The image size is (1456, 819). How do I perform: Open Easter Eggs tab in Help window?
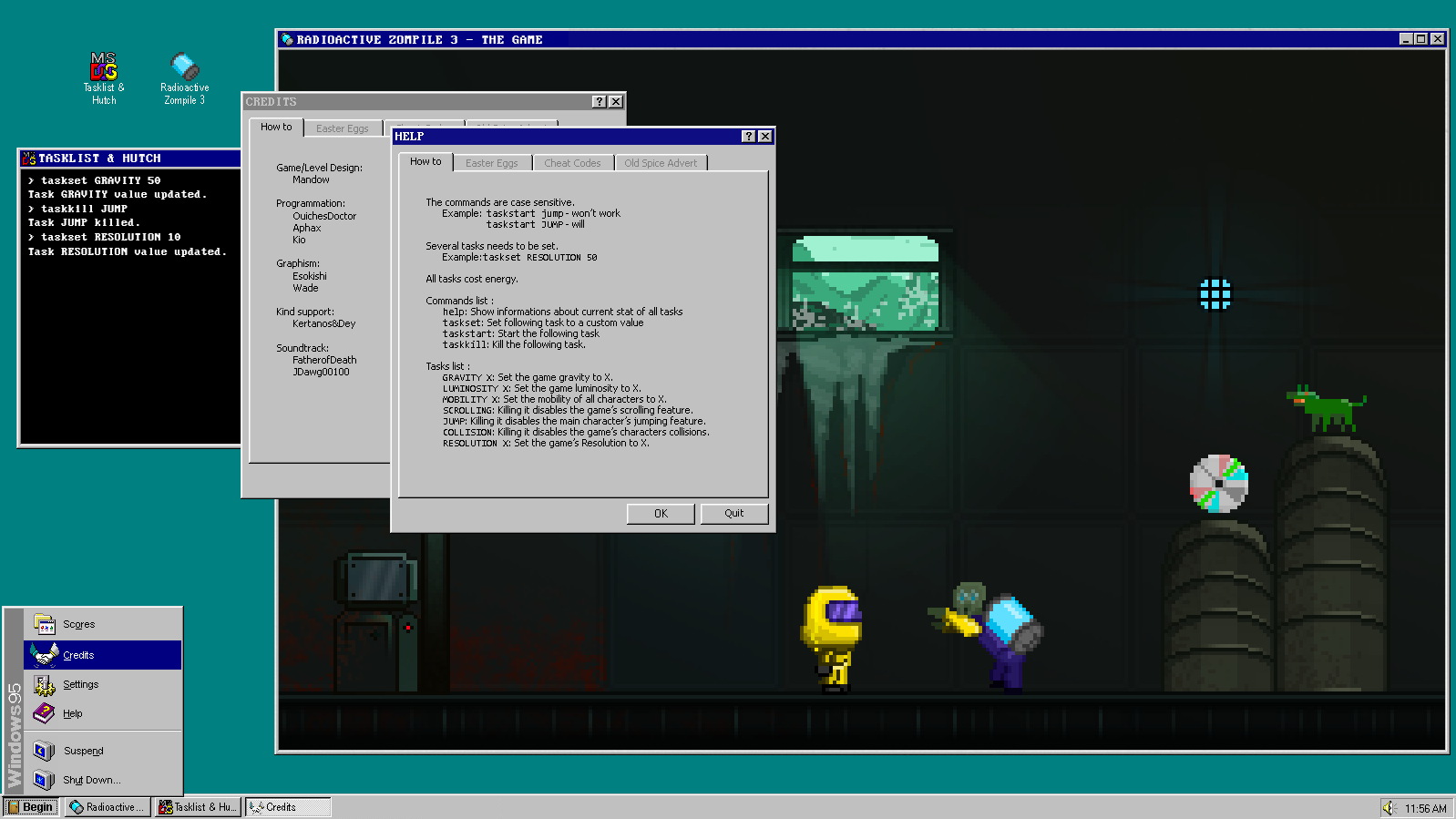[492, 163]
